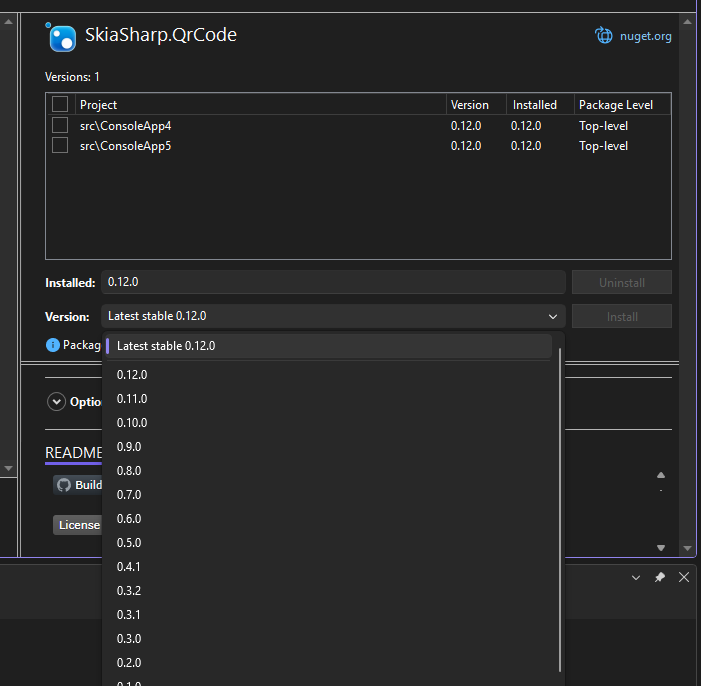Screen dimensions: 701x686
Task: Select the src\ConsoleApp5 row text
Action: [125, 146]
